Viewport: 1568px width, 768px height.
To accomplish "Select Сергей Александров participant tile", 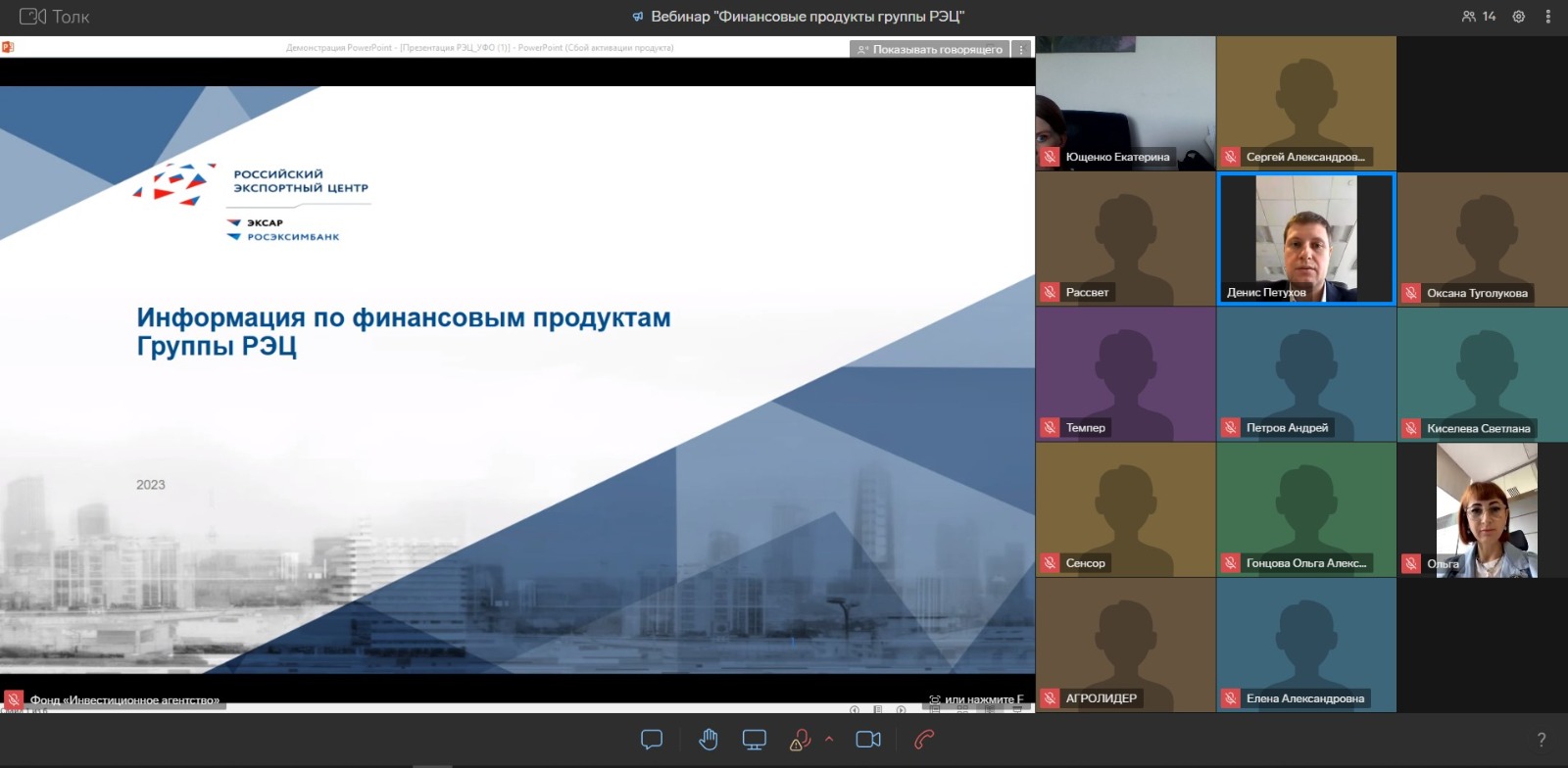I will pos(1306,104).
